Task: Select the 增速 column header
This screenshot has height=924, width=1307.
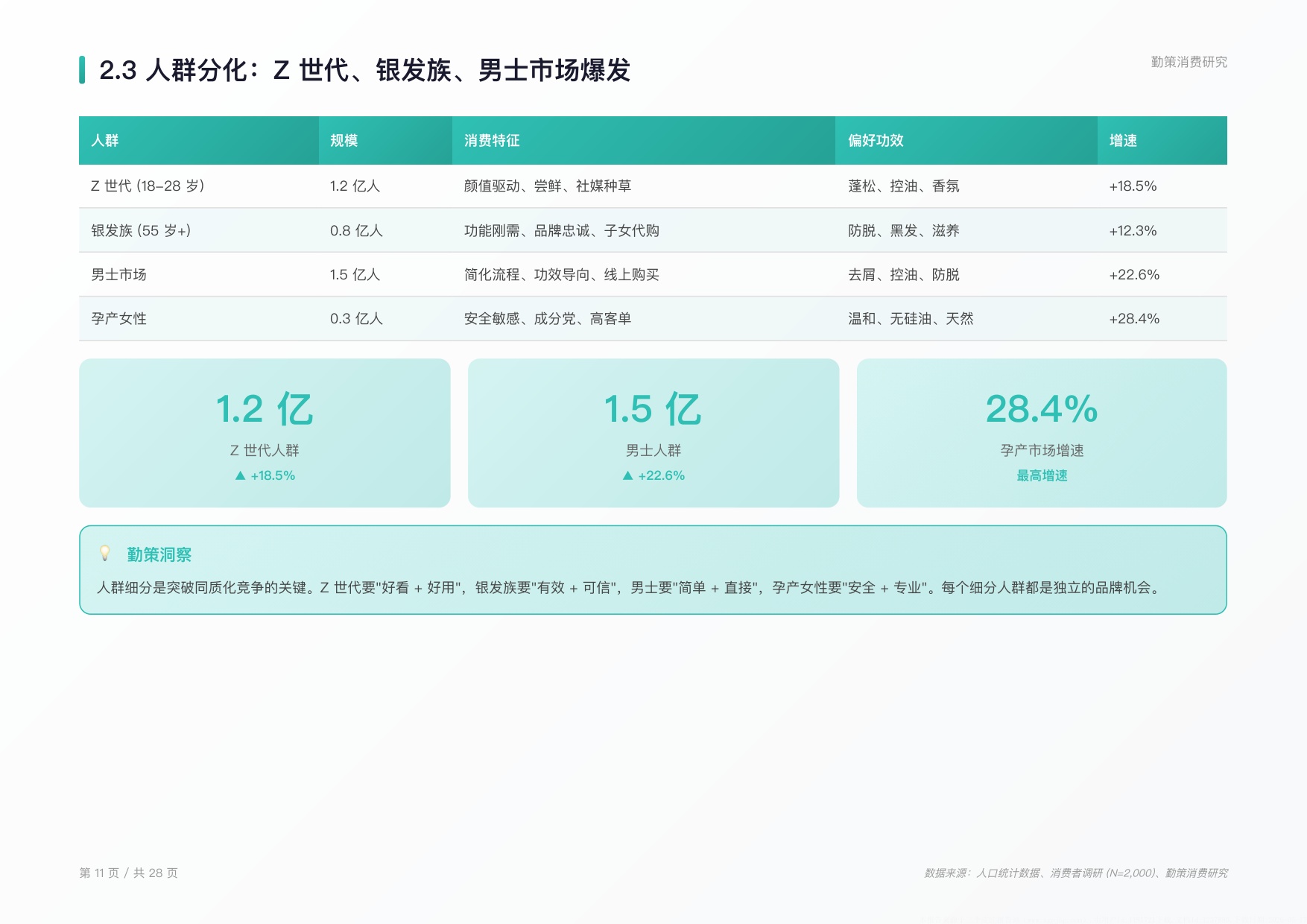Action: point(1162,140)
